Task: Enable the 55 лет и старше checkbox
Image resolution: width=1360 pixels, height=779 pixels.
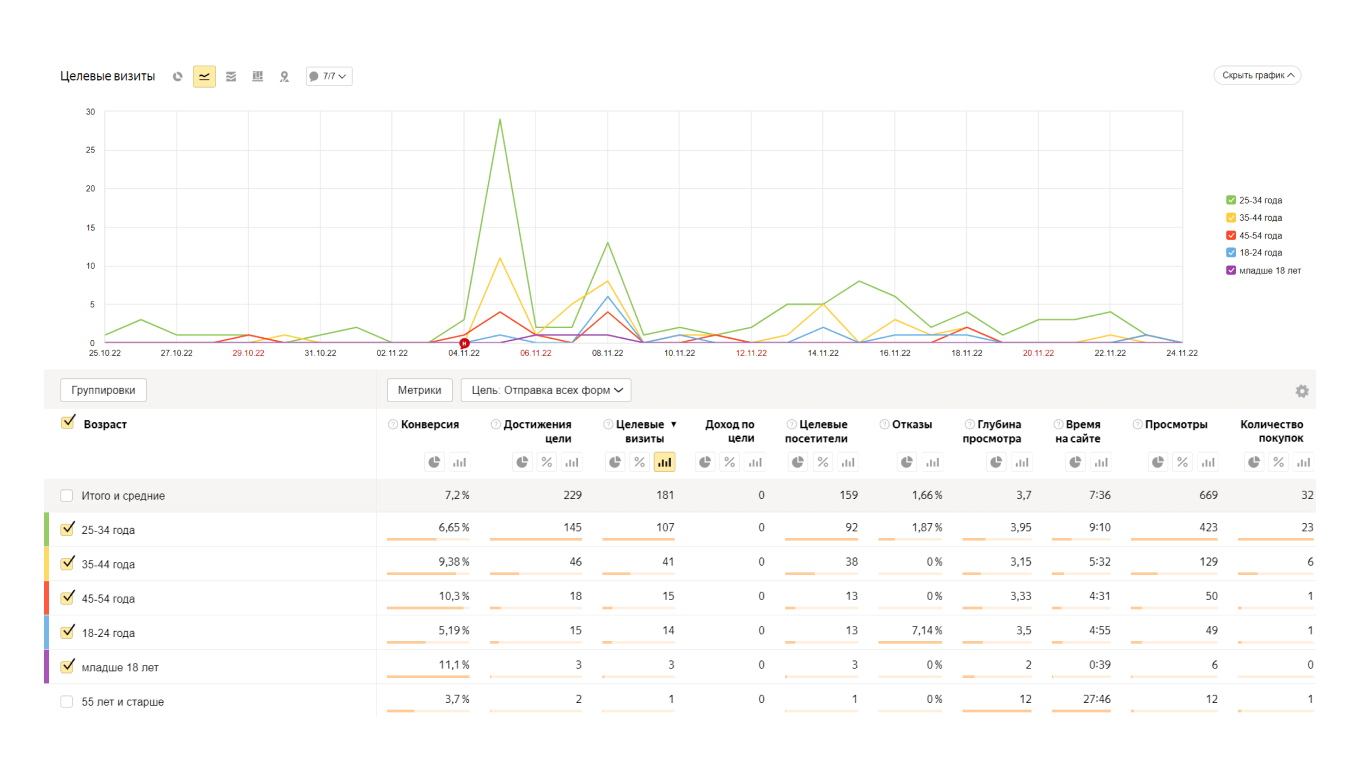Action: [67, 702]
